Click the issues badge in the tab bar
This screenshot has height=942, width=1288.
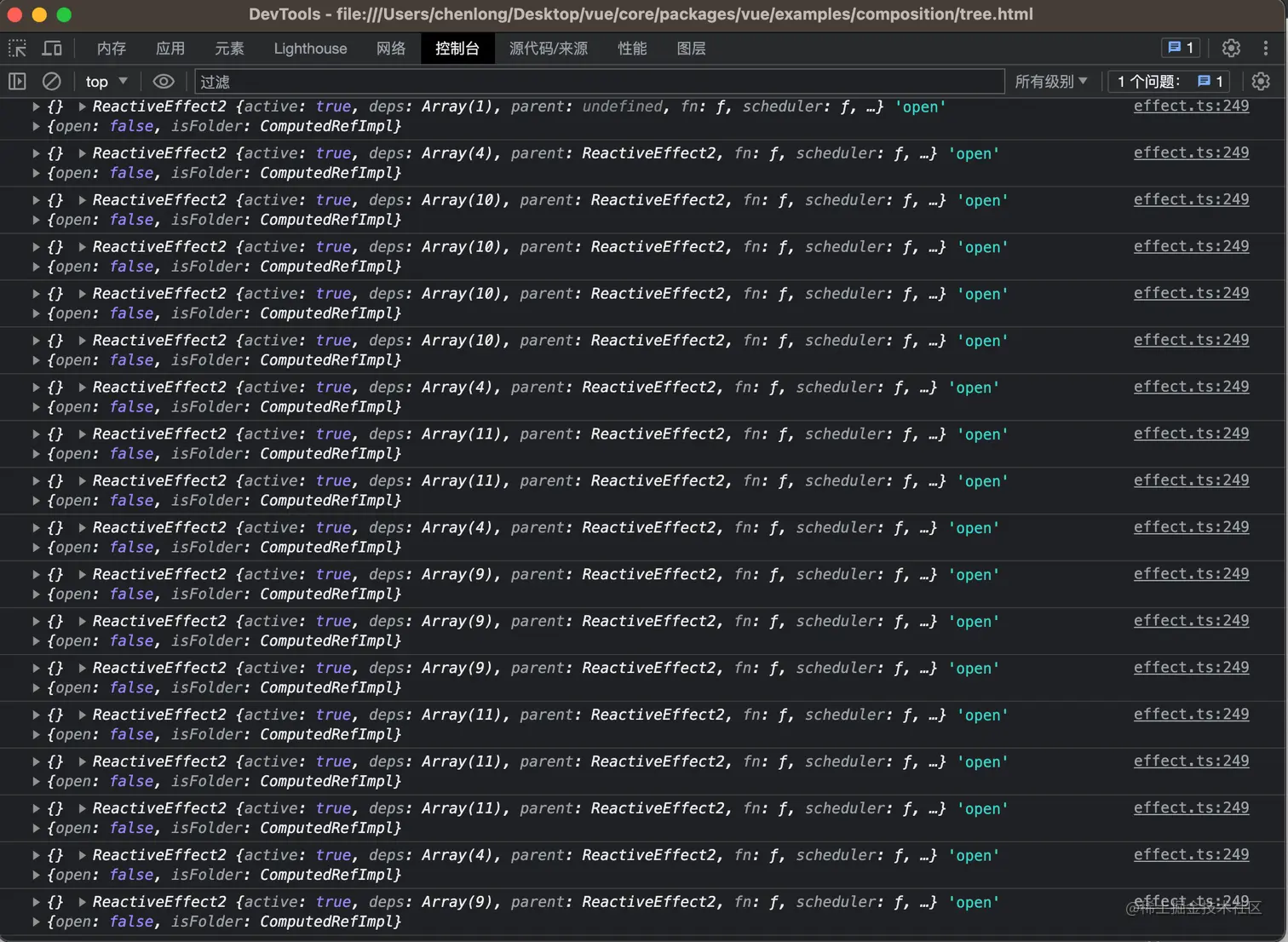point(1181,49)
